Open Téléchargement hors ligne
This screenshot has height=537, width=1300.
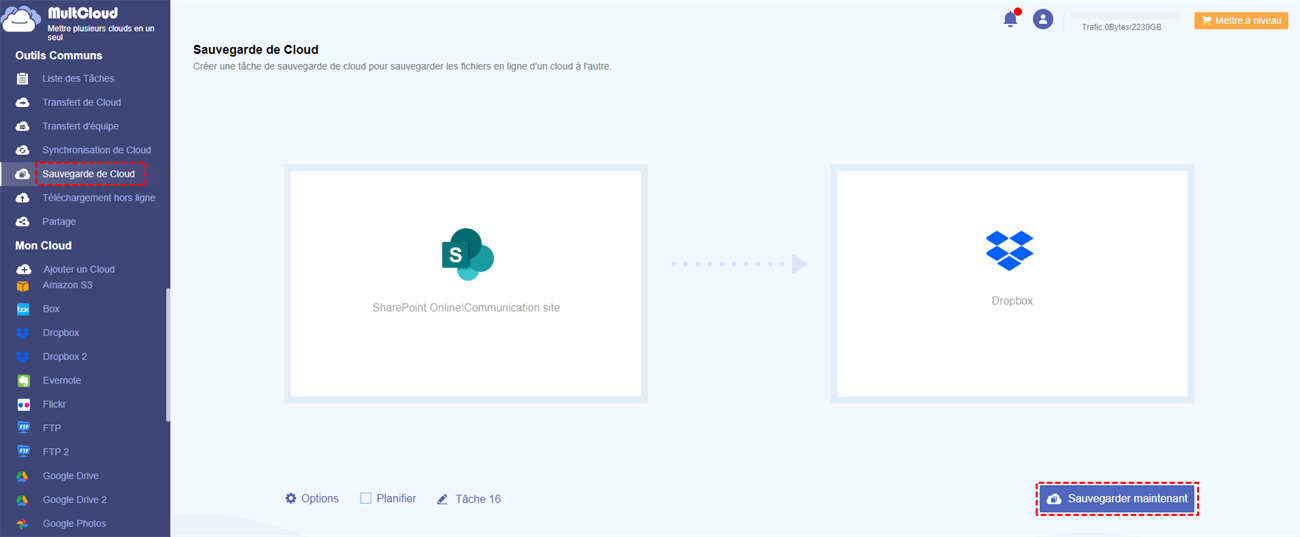point(99,198)
